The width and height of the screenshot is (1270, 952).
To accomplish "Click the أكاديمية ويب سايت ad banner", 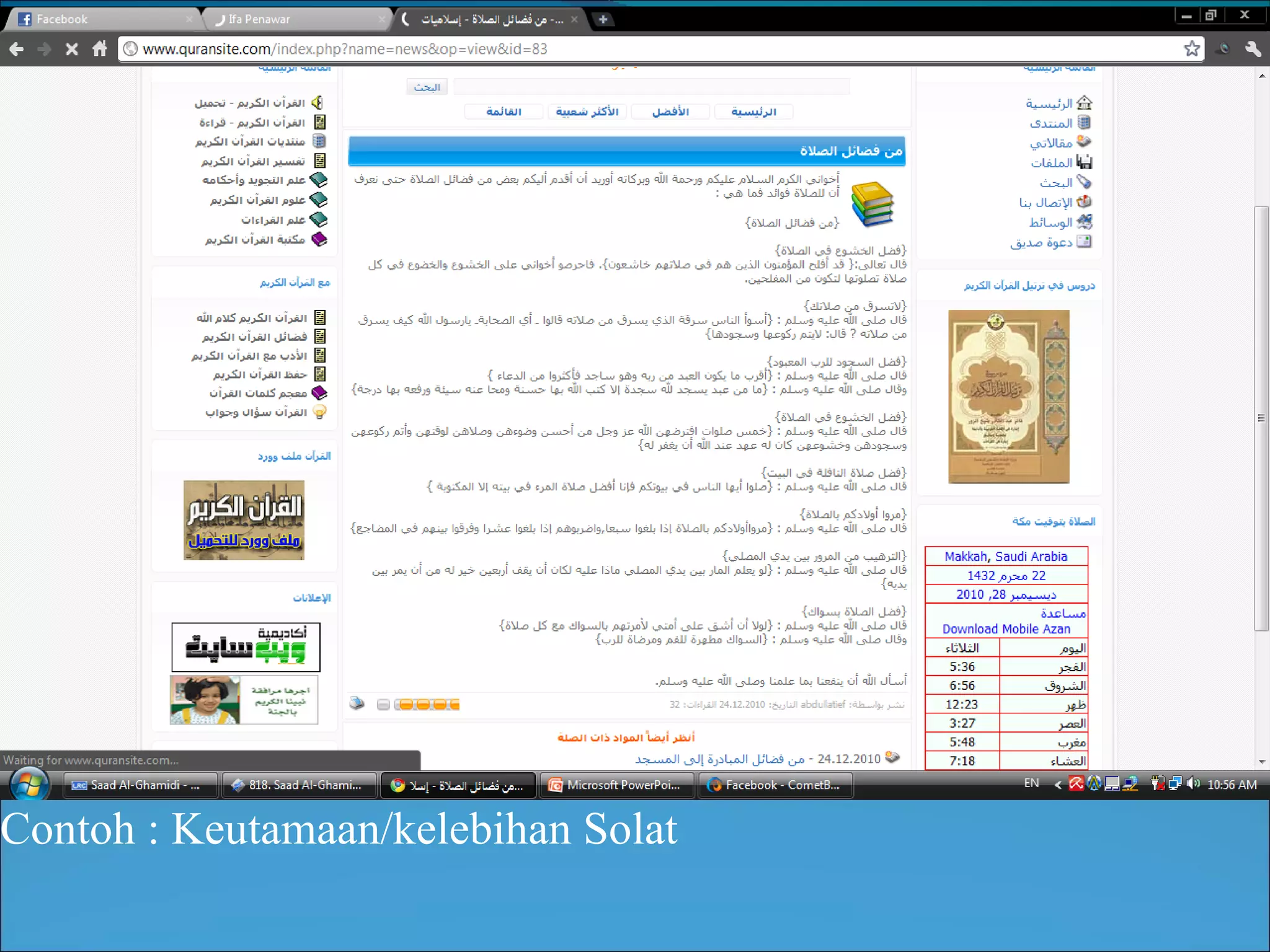I will [246, 647].
